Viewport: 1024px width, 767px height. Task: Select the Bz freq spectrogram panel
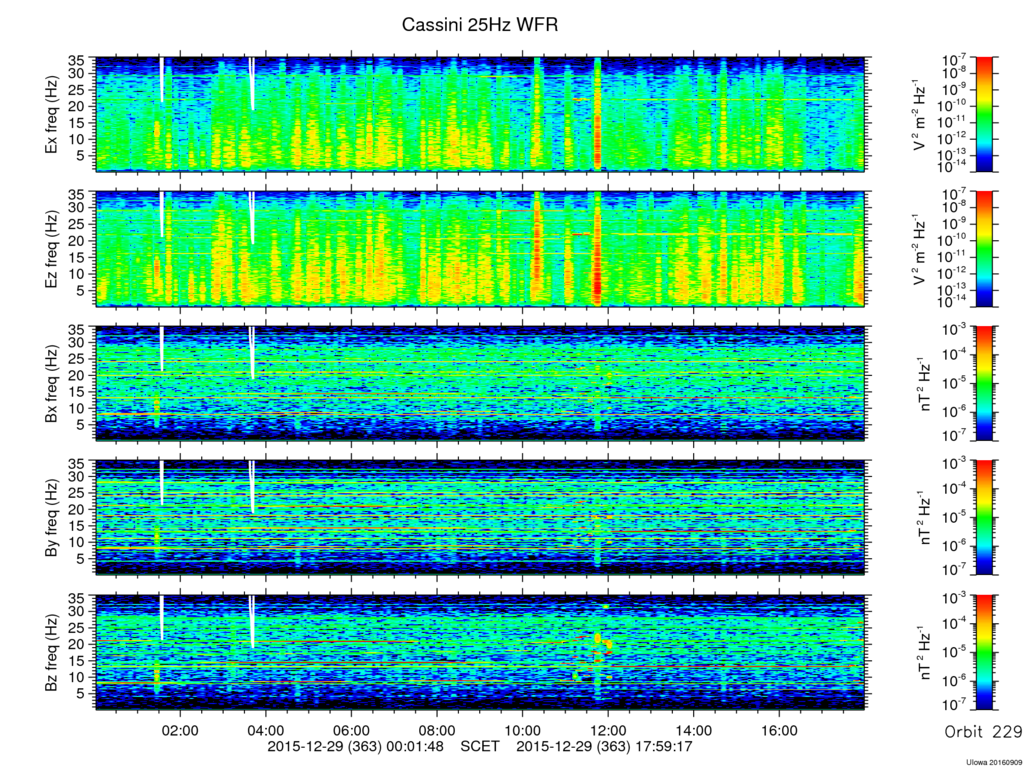point(480,651)
